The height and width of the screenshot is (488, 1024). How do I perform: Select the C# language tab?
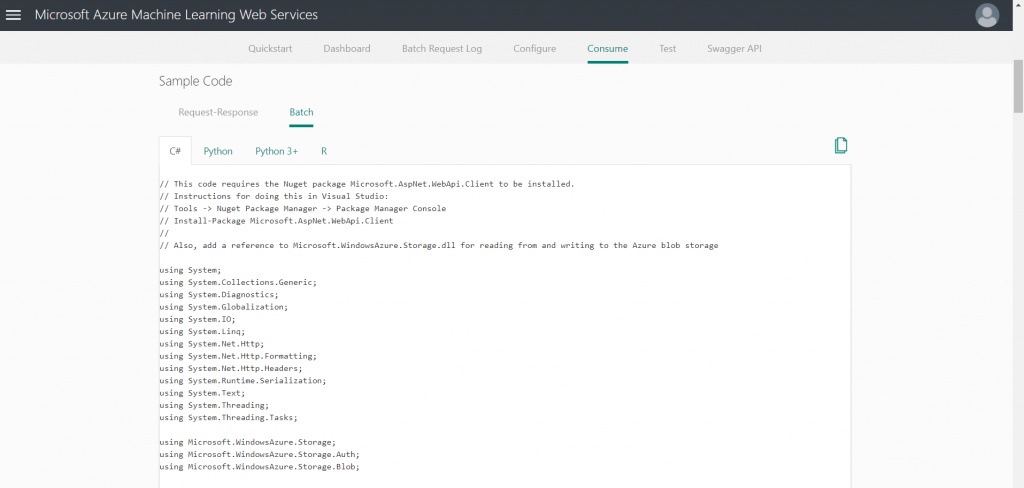pos(175,151)
